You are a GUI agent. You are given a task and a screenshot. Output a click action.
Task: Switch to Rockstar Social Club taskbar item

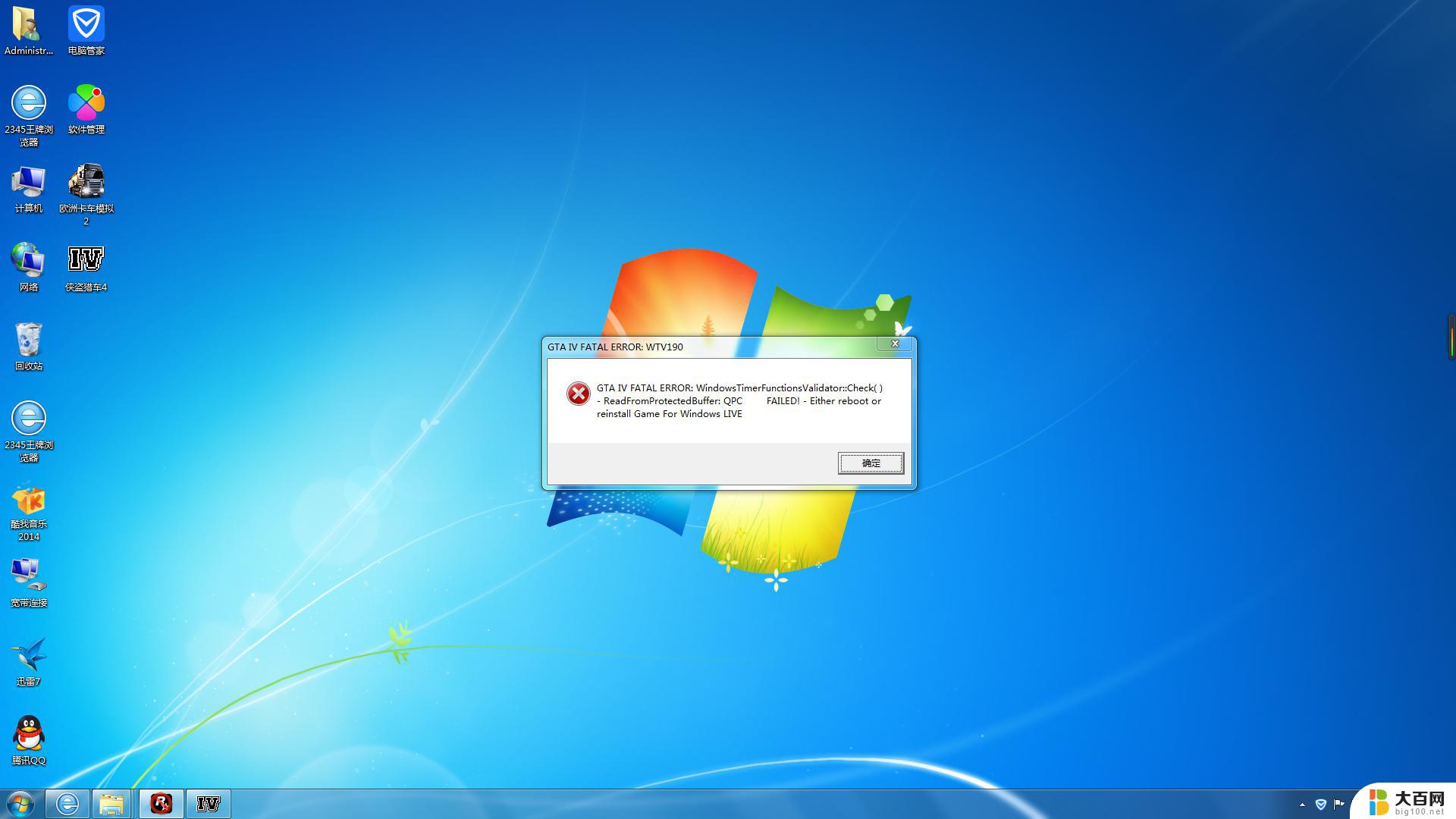[161, 804]
